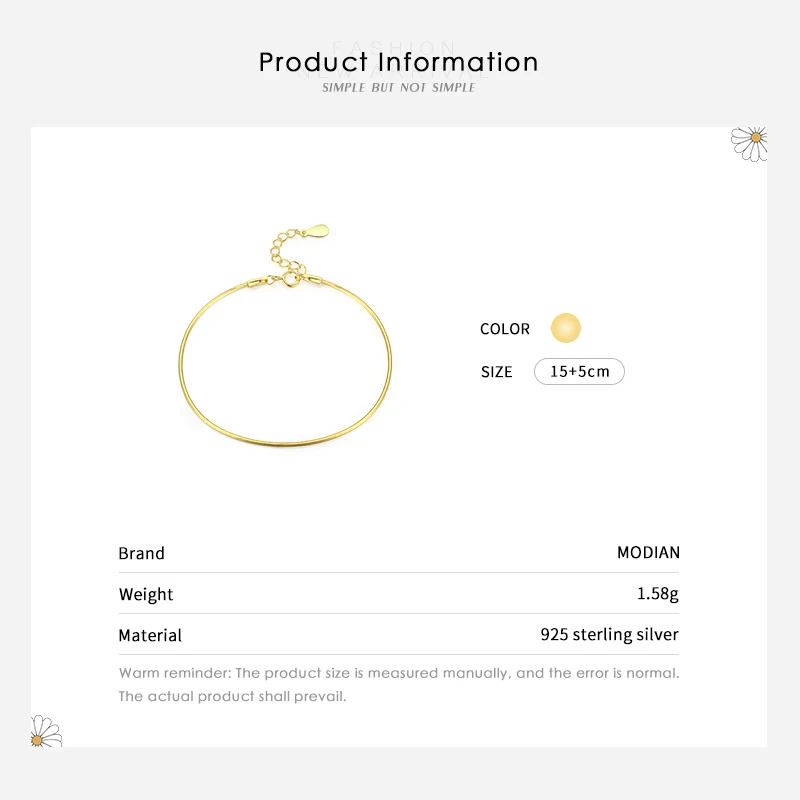Image resolution: width=800 pixels, height=800 pixels.
Task: Click the SIMPLE BUT NOT SIMPLE tagline
Action: (x=399, y=88)
